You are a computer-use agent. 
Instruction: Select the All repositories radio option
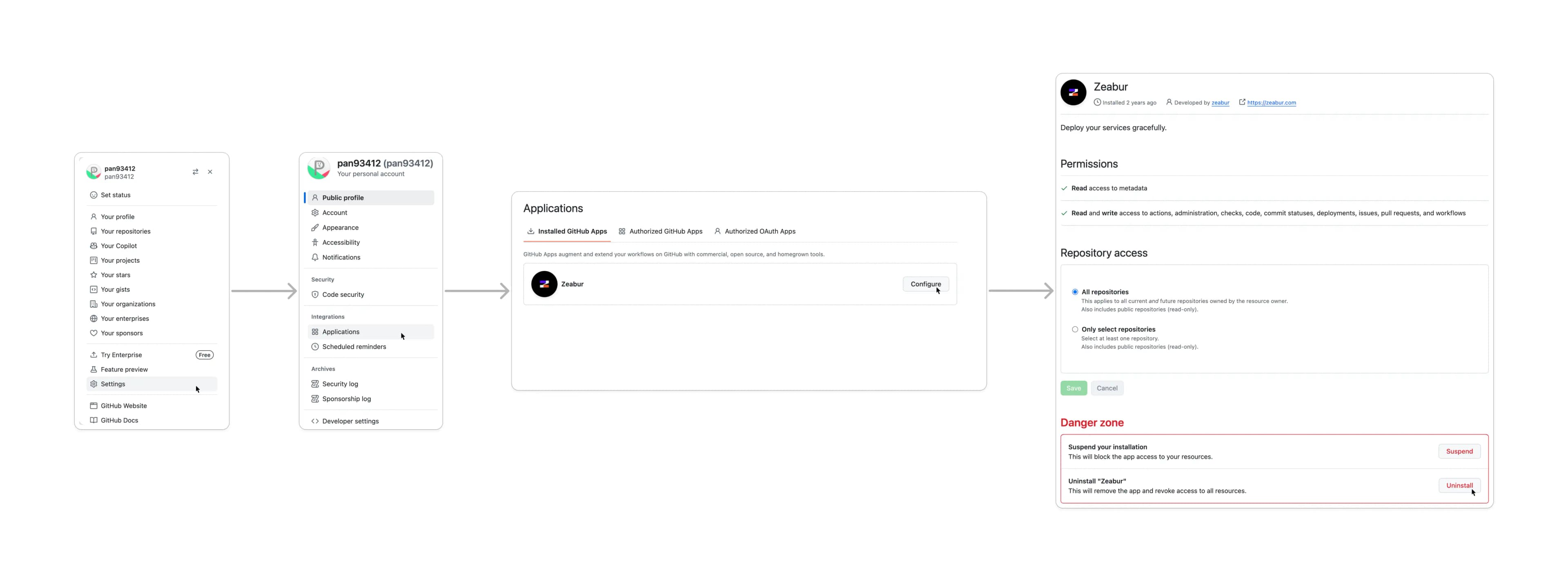tap(1075, 292)
